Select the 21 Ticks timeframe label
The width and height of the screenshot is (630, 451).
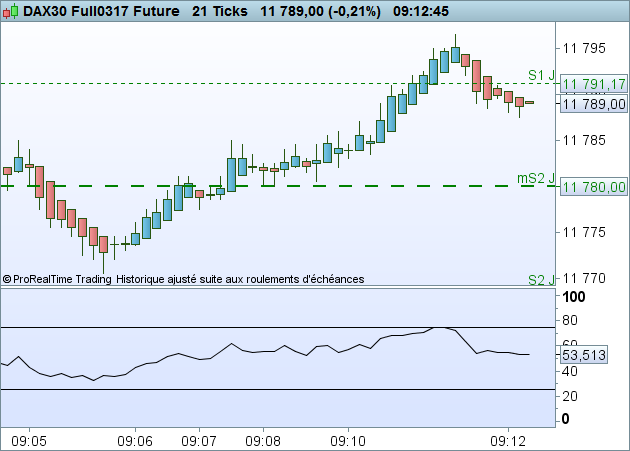(x=220, y=11)
